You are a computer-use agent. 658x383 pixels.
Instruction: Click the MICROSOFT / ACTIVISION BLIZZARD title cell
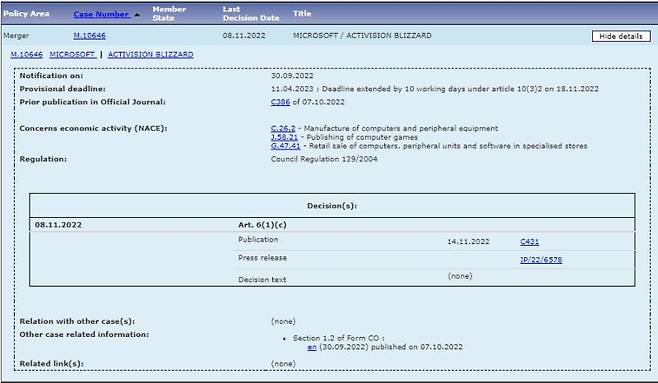362,36
